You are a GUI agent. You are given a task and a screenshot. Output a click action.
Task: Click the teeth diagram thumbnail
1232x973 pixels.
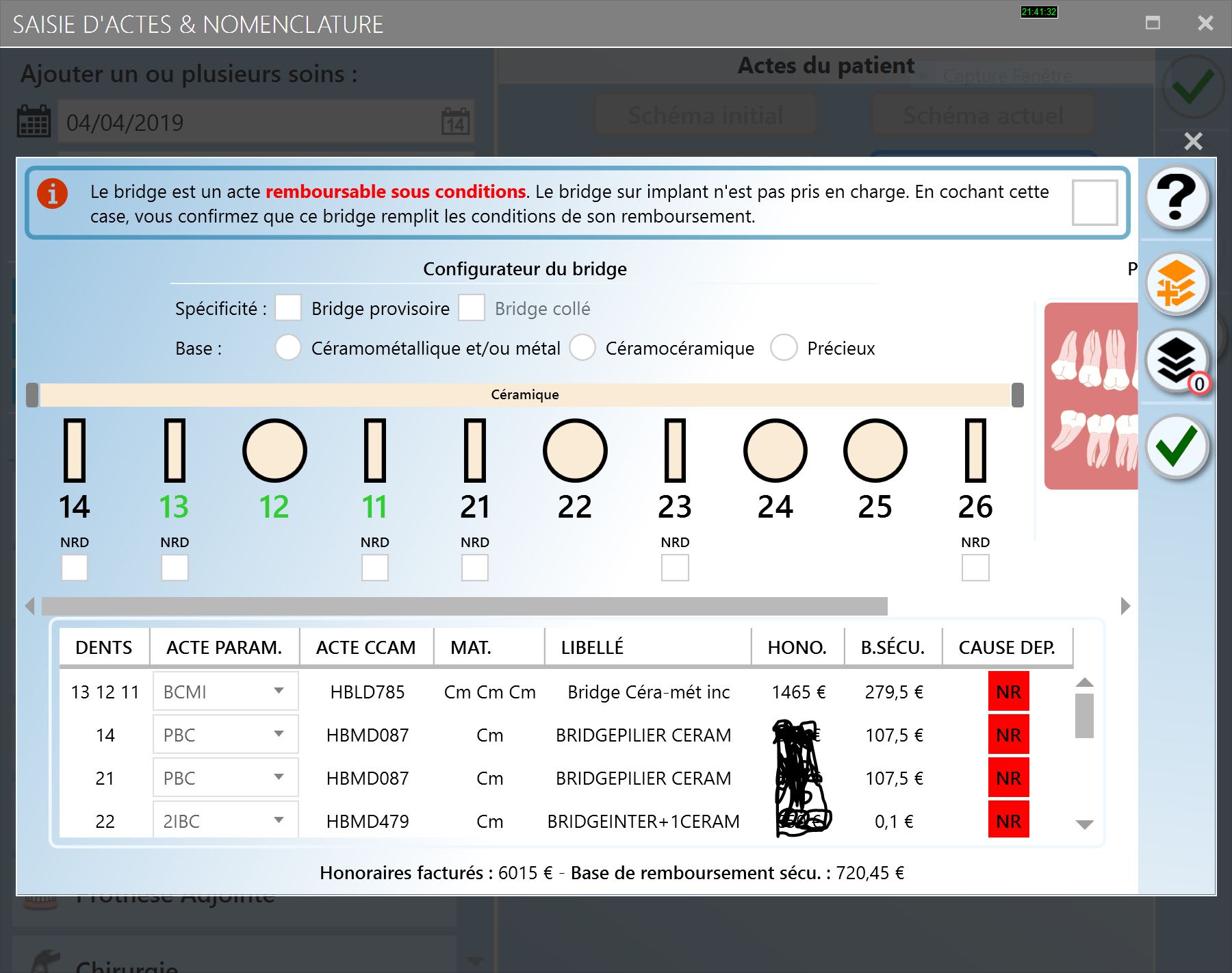[1091, 396]
